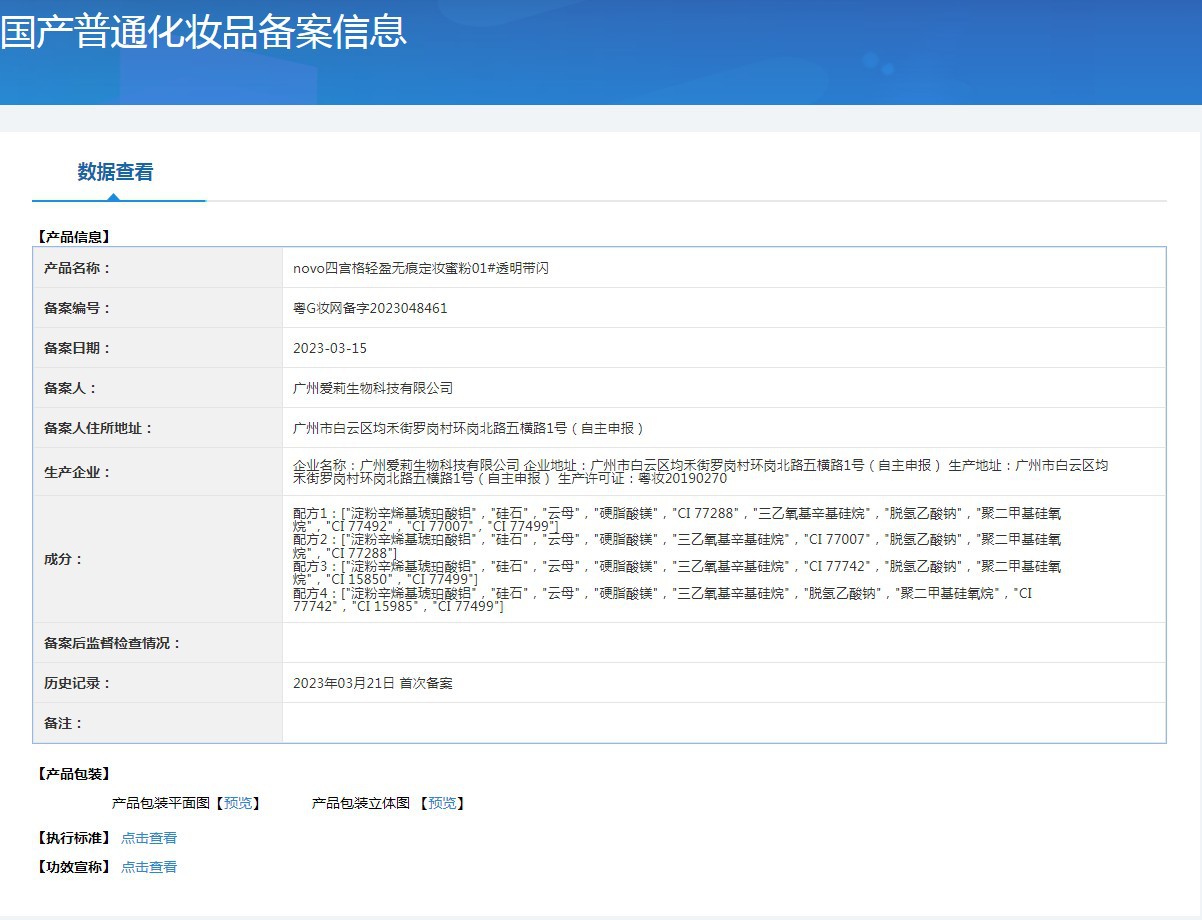Select the 配方1 ingredient list
1202x920 pixels.
(x=677, y=519)
